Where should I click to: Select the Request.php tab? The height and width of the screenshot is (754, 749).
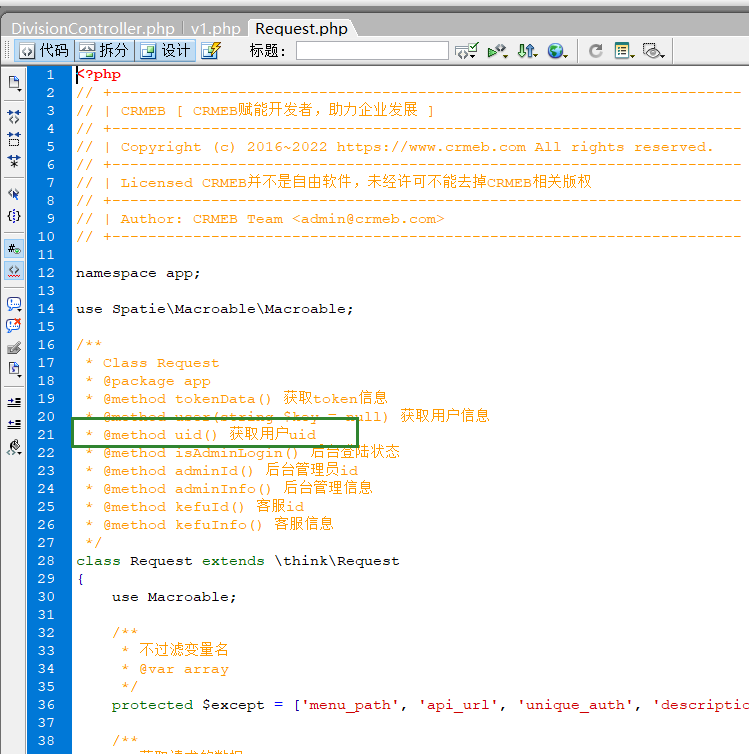pos(301,29)
